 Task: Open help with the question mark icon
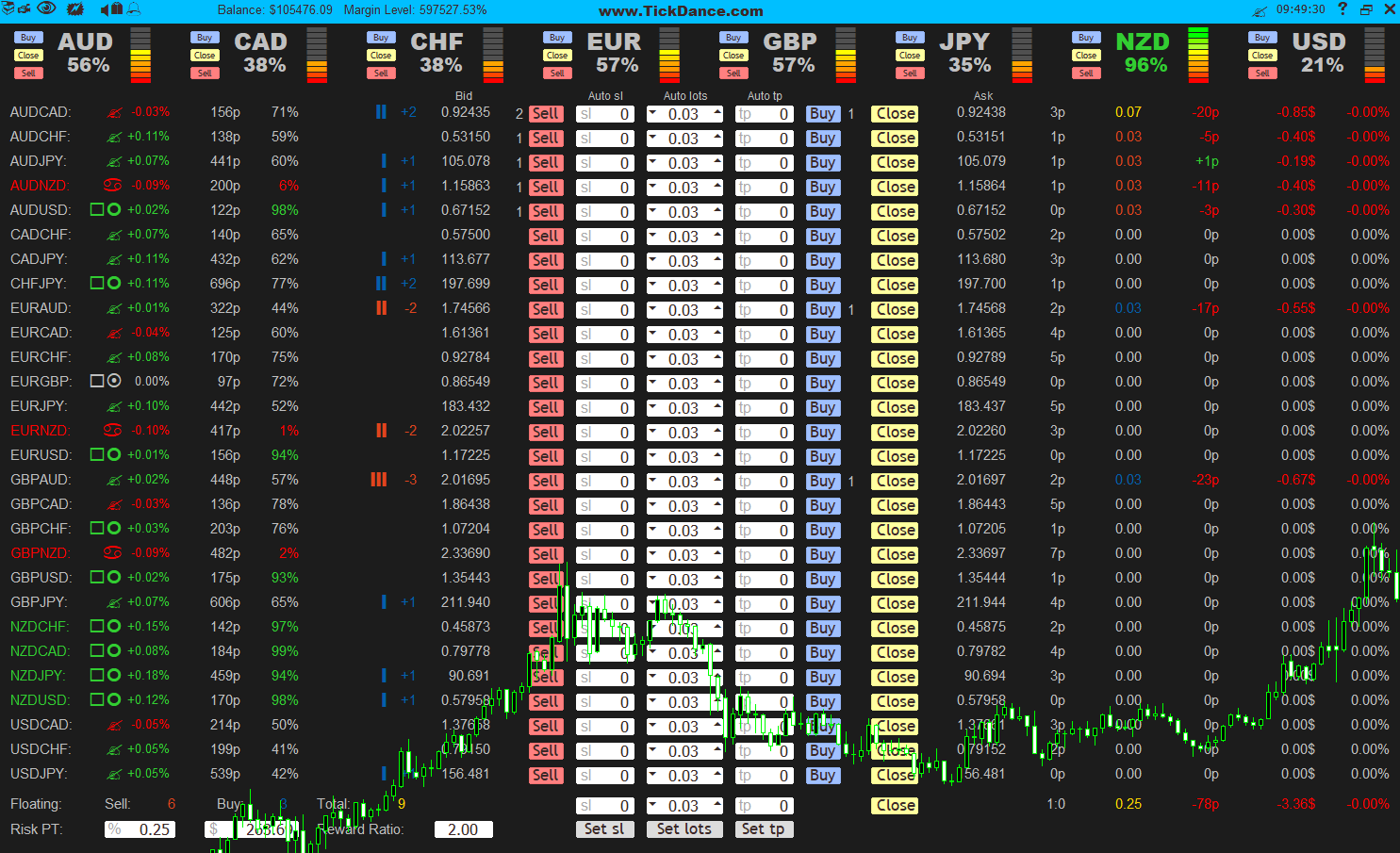click(x=1342, y=9)
